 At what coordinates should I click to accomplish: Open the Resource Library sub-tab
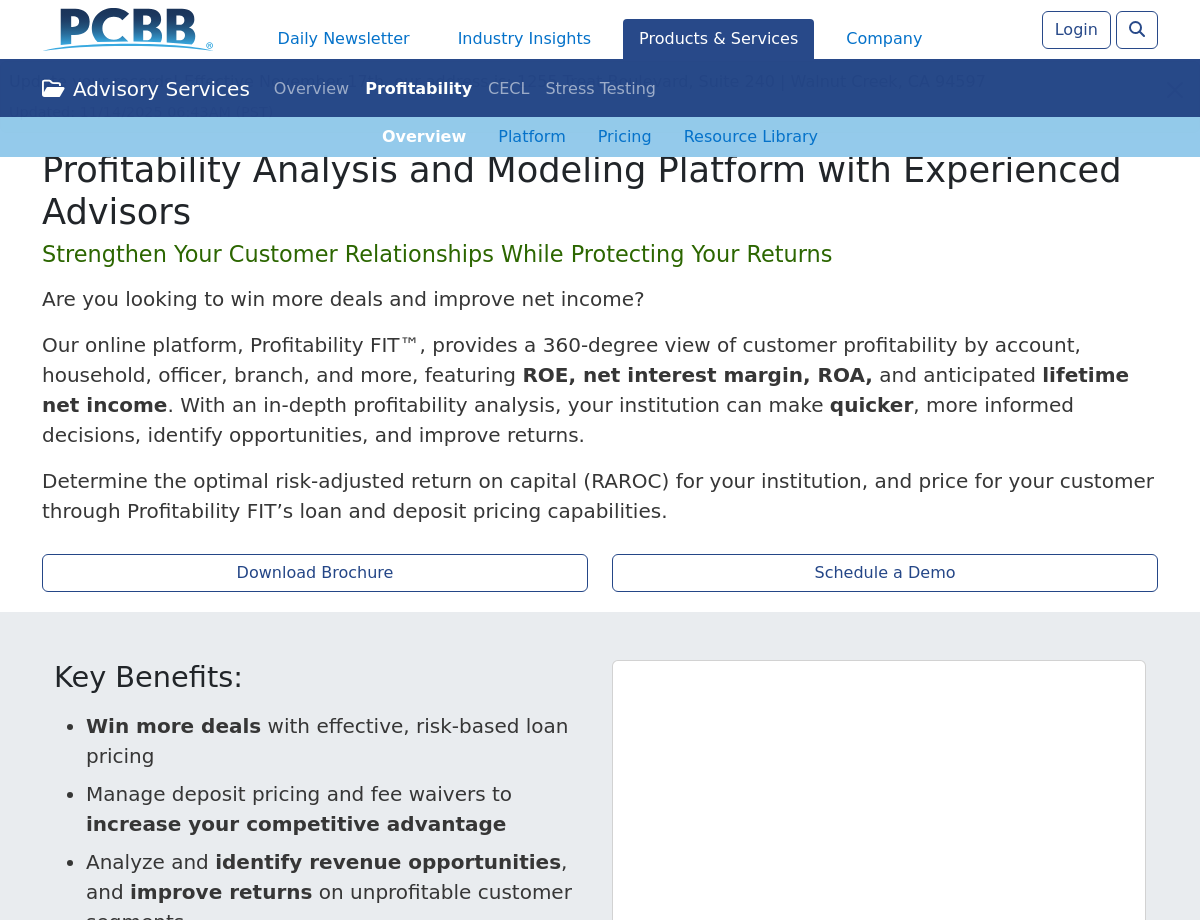[750, 137]
